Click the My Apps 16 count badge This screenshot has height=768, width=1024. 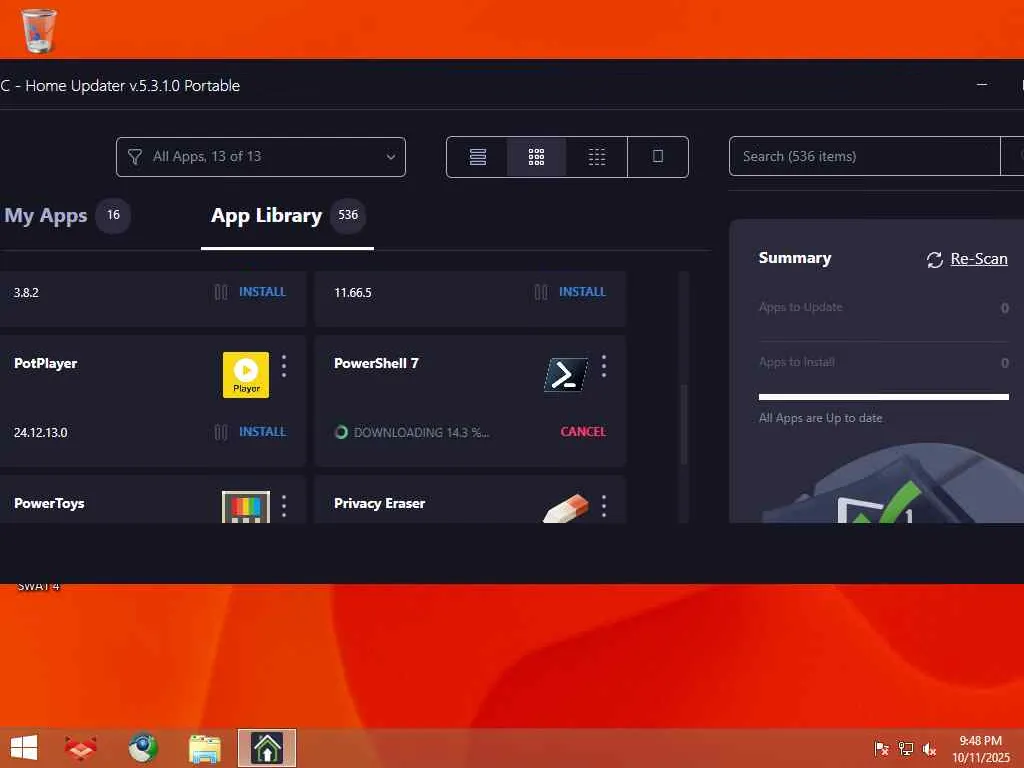tap(113, 215)
